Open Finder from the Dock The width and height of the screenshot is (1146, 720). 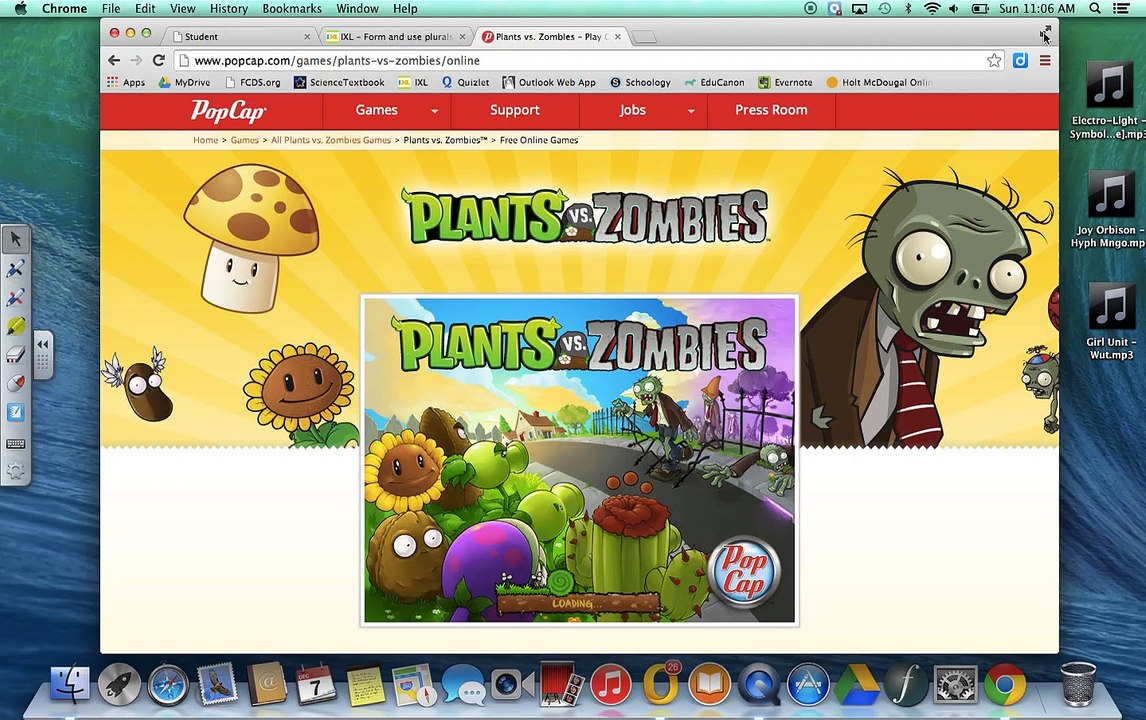pos(70,685)
